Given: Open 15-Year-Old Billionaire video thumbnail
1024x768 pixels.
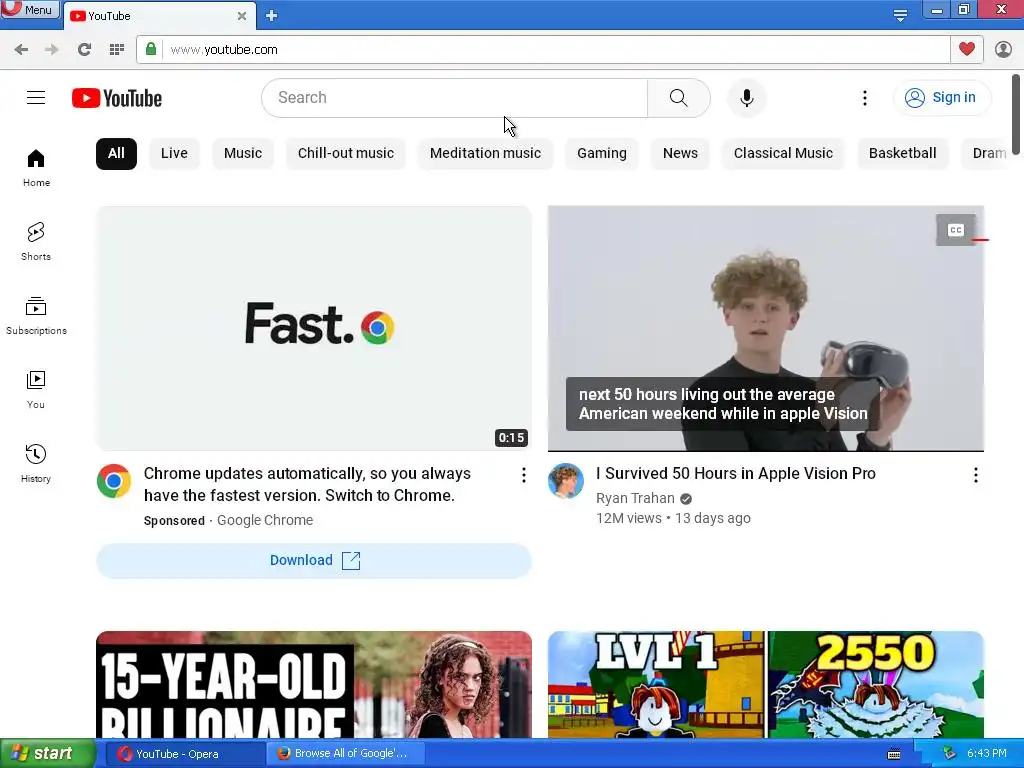Looking at the screenshot, I should pyautogui.click(x=314, y=684).
